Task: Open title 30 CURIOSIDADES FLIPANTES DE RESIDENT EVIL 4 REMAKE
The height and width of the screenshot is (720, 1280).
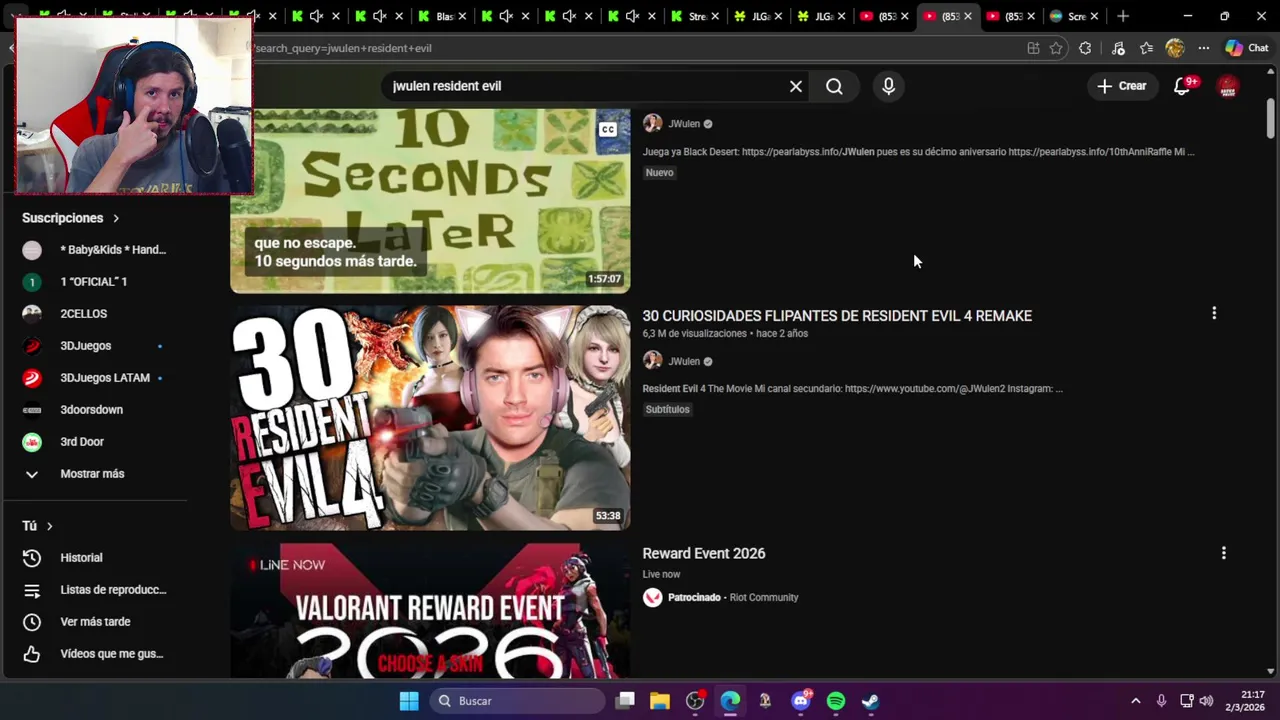Action: tap(837, 316)
